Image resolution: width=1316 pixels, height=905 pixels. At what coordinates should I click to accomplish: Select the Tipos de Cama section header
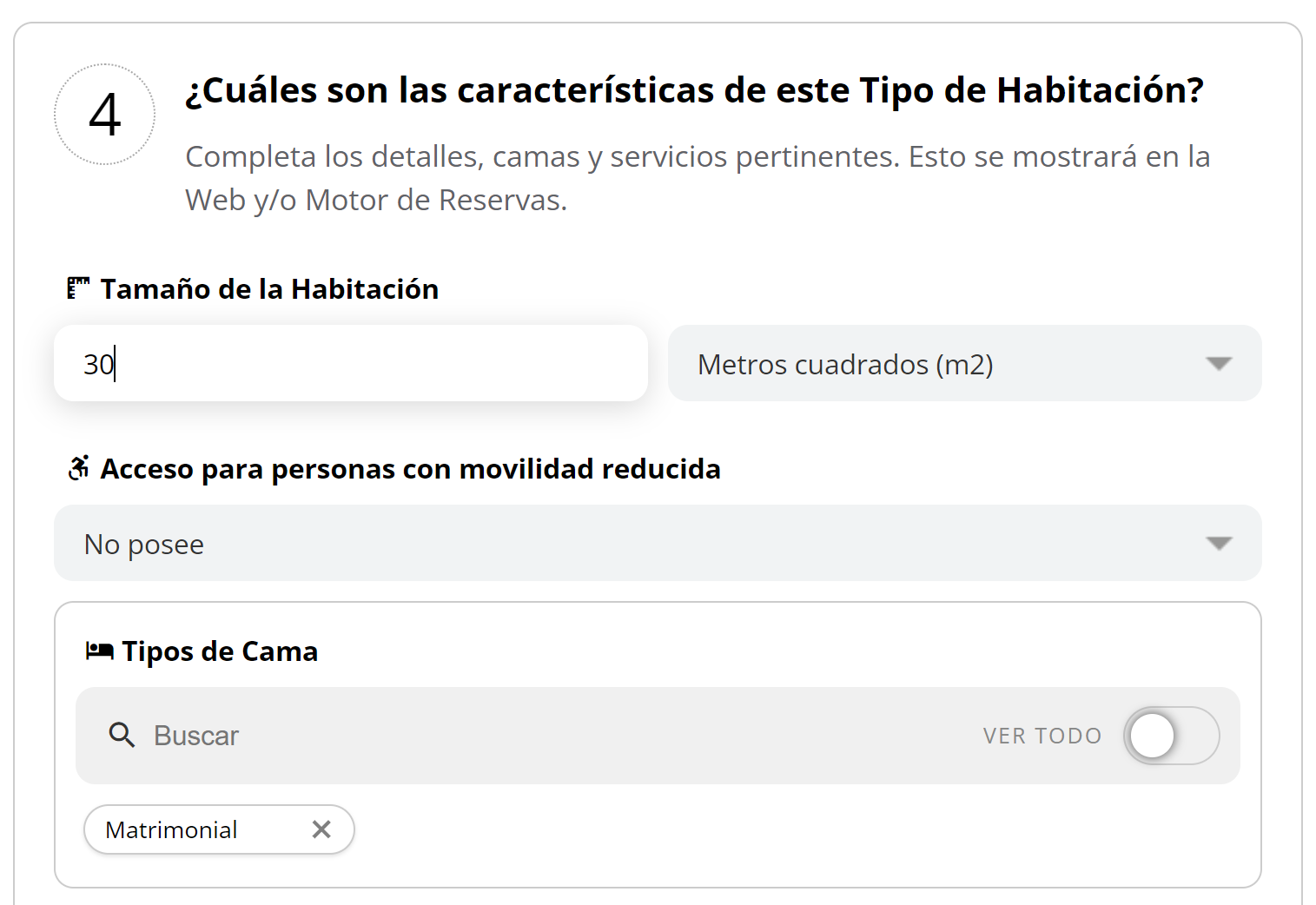coord(219,651)
